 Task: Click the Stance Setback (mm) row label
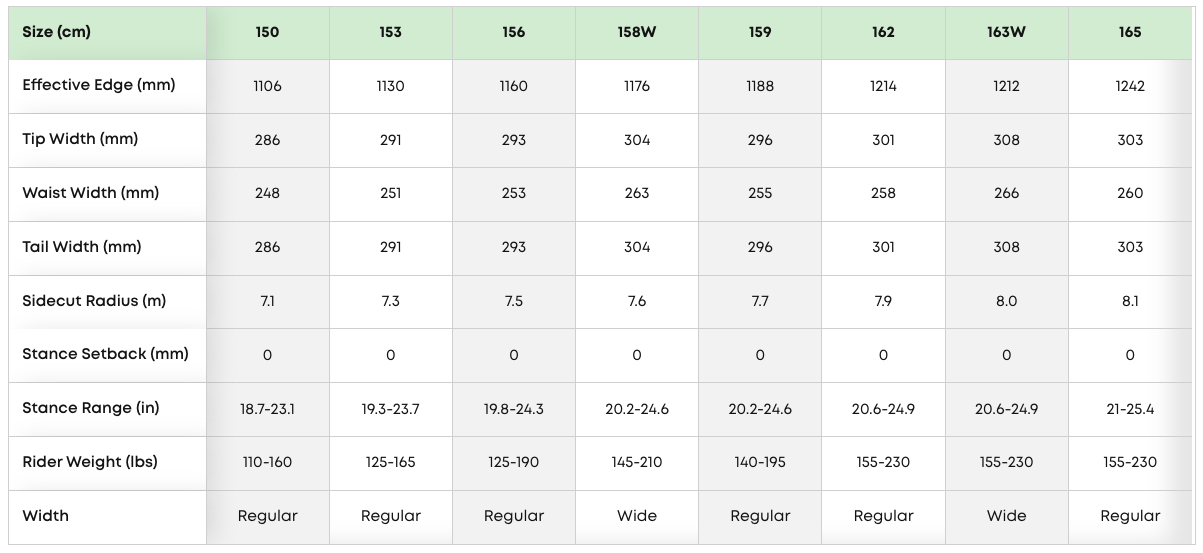click(105, 354)
